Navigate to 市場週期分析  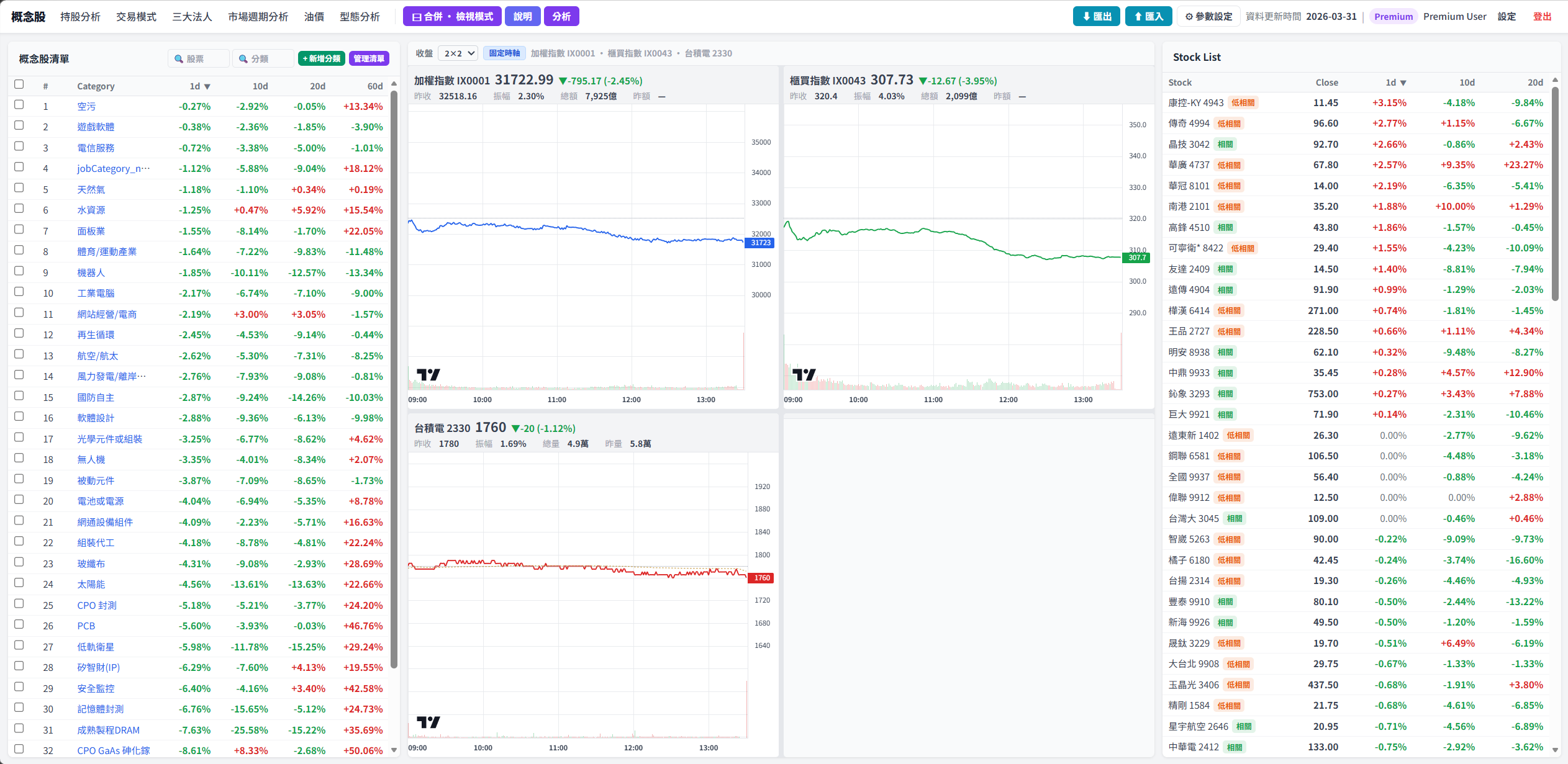point(258,17)
